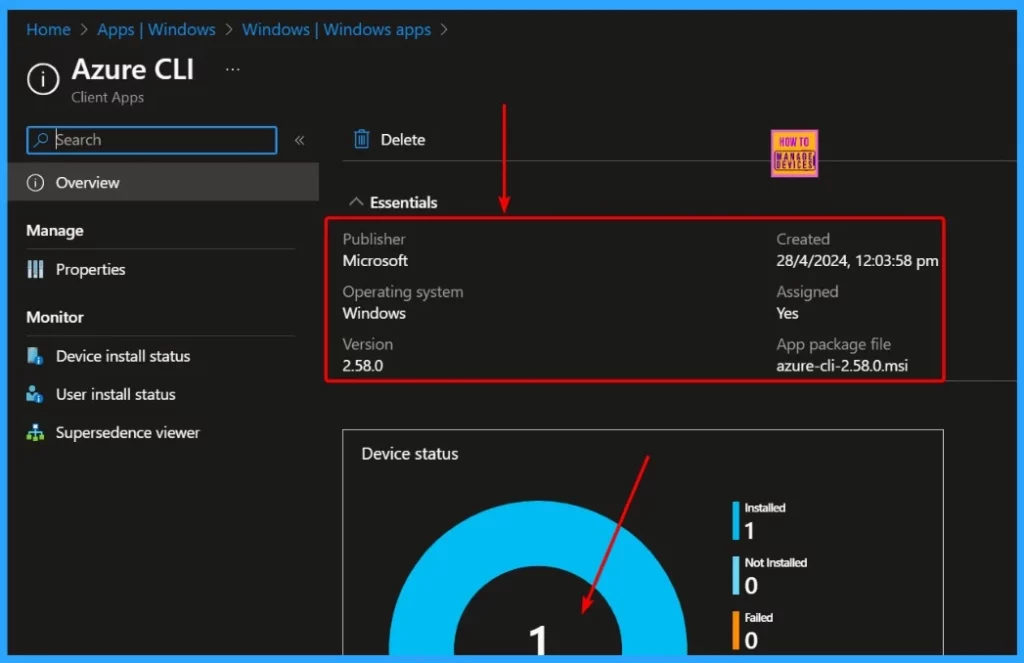Click the Azure CLI info icon
Image resolution: width=1024 pixels, height=663 pixels.
pyautogui.click(x=43, y=79)
